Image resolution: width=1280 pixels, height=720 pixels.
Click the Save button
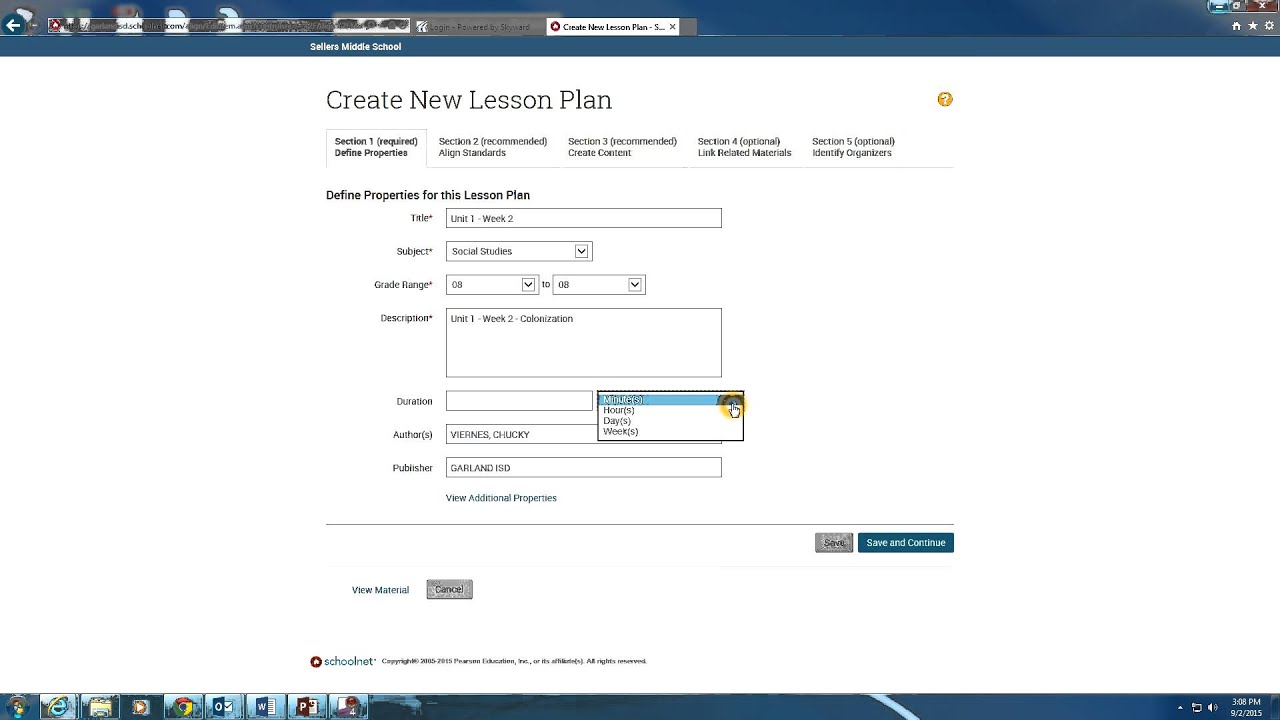[x=834, y=543]
